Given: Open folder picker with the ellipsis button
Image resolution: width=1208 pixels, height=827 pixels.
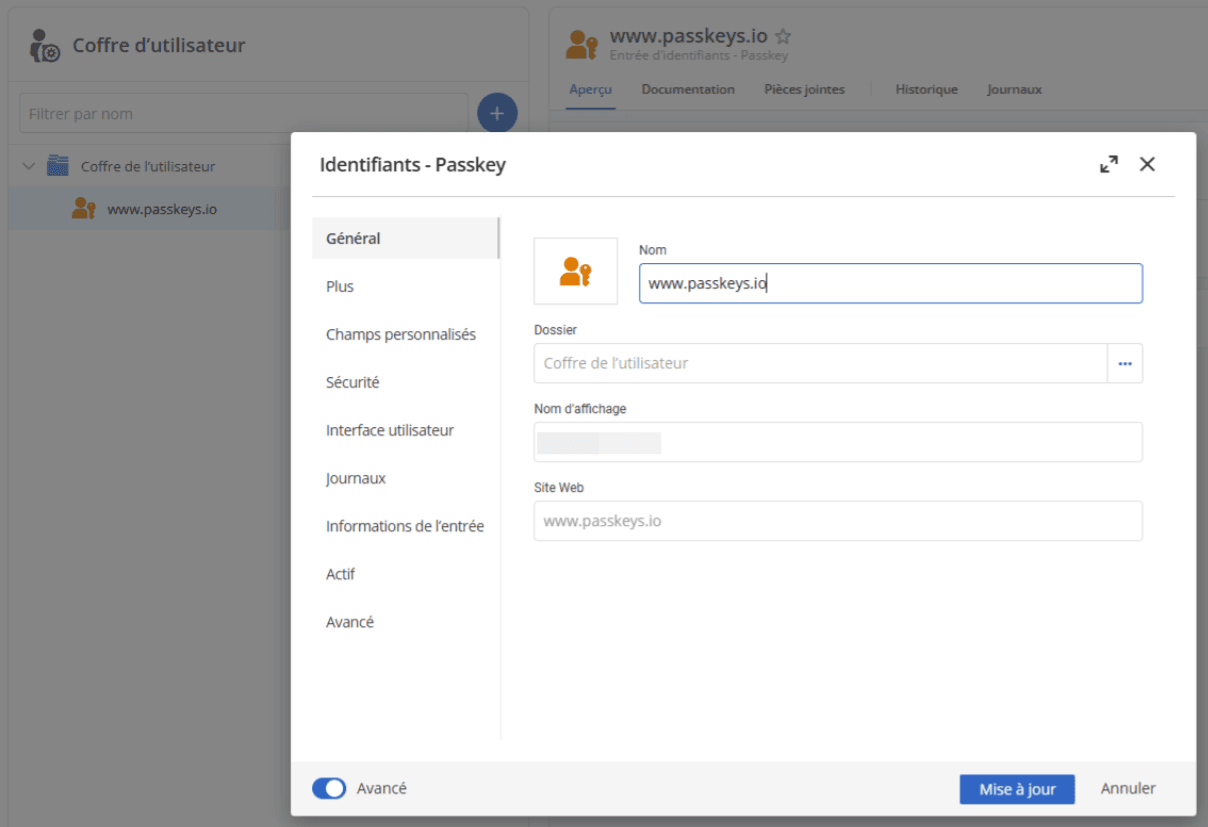Looking at the screenshot, I should [1124, 364].
